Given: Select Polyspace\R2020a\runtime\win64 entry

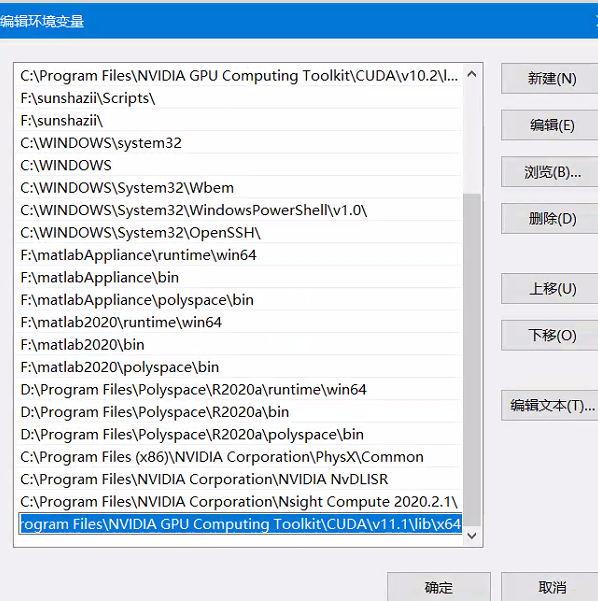Looking at the screenshot, I should point(238,390).
